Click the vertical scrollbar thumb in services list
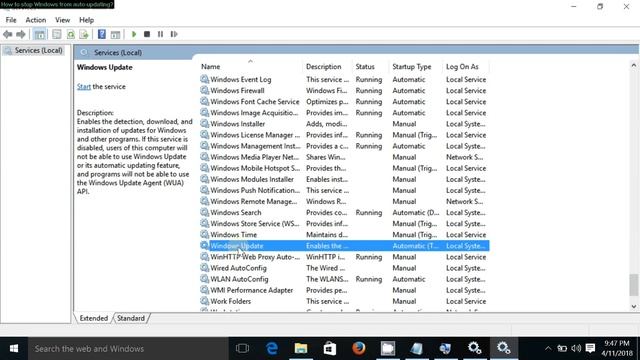 tap(633, 284)
